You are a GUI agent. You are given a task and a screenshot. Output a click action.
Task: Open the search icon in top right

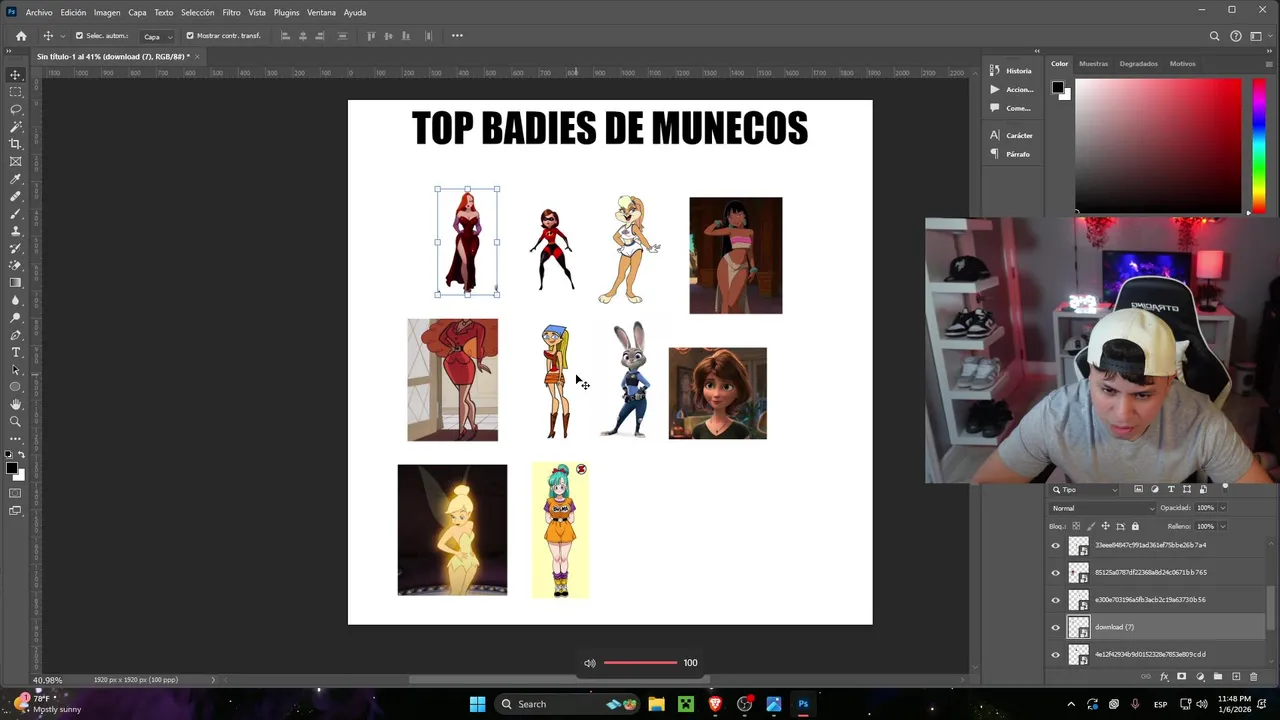pos(1214,36)
